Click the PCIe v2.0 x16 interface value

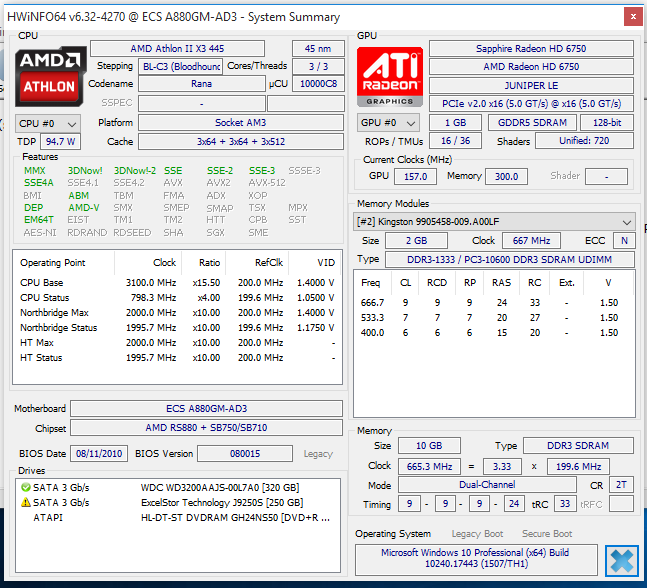coord(531,104)
